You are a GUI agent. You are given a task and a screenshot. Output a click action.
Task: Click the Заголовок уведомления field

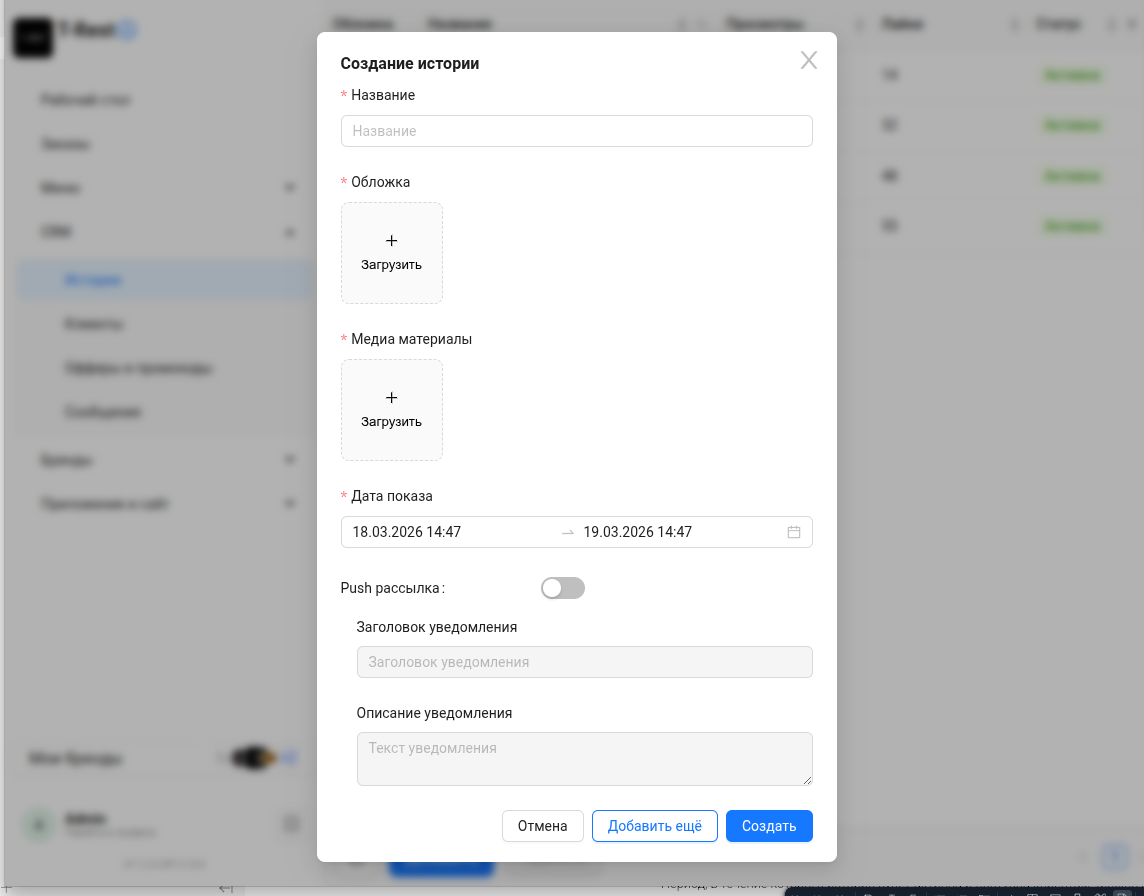point(584,662)
